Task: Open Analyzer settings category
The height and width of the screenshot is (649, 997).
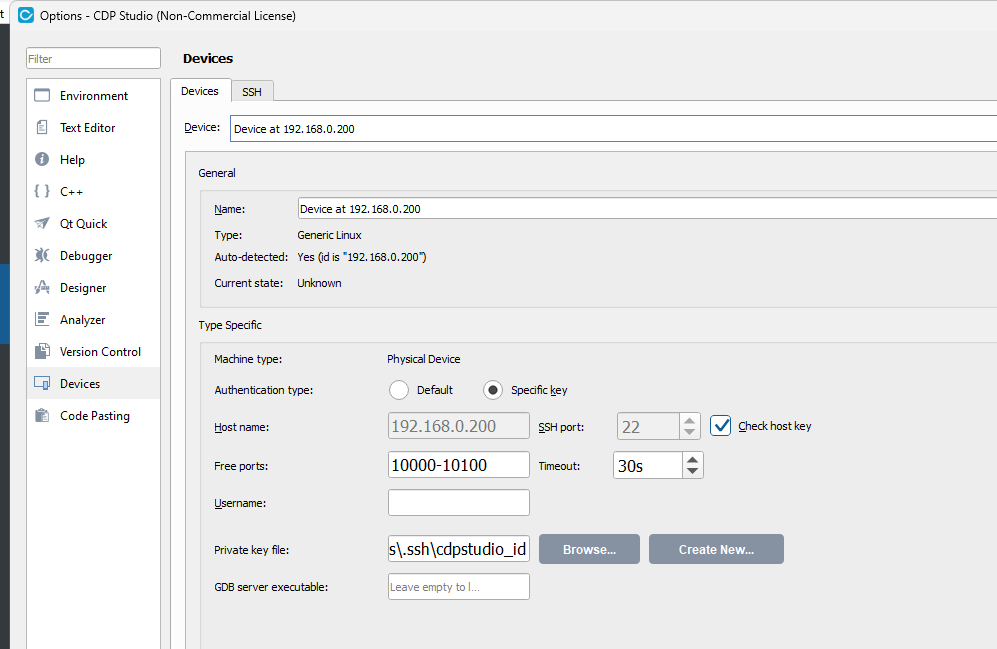Action: click(93, 319)
